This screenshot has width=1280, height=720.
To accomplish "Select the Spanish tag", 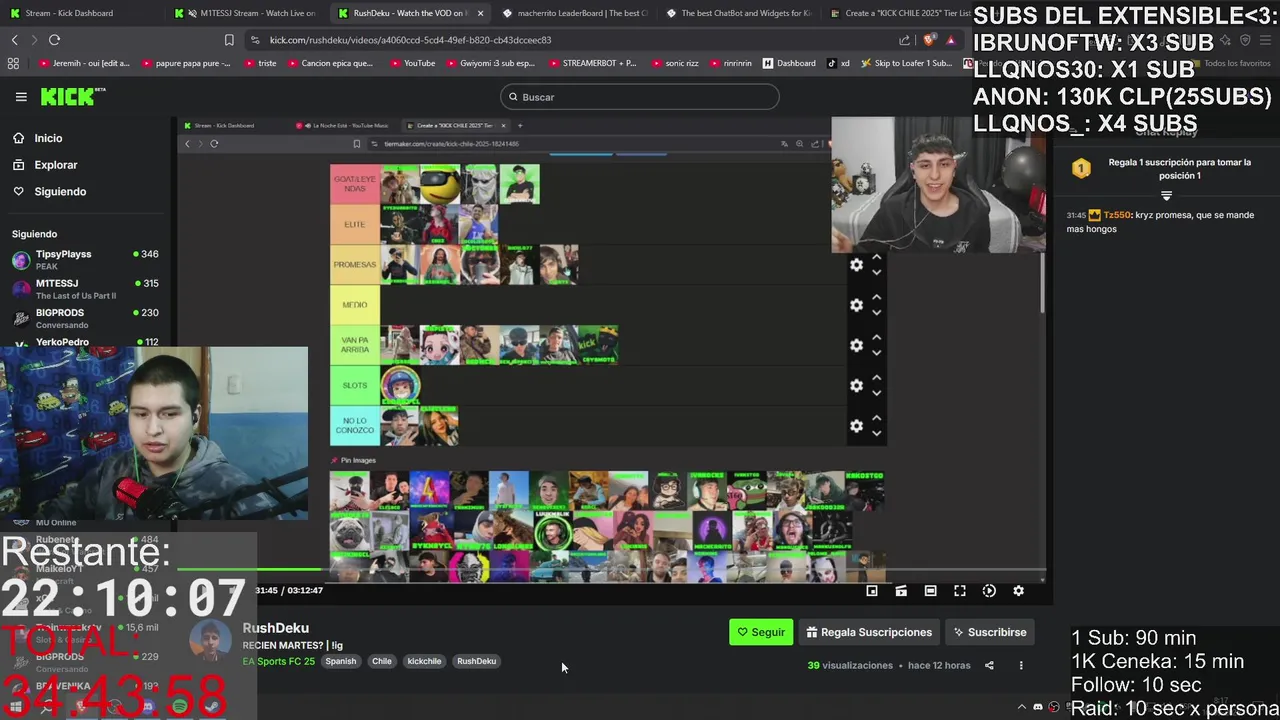I will [x=340, y=661].
